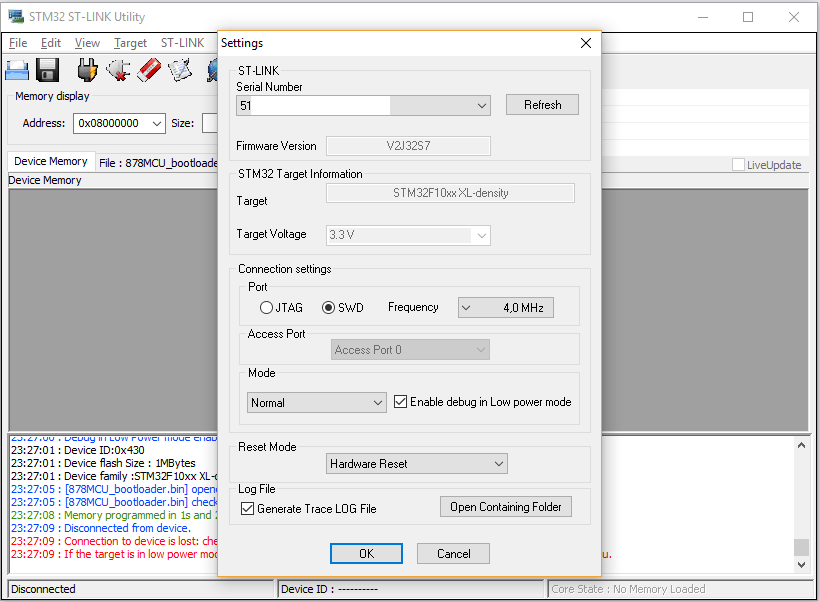This screenshot has height=602, width=820.
Task: Open the Target menu
Action: (x=130, y=43)
